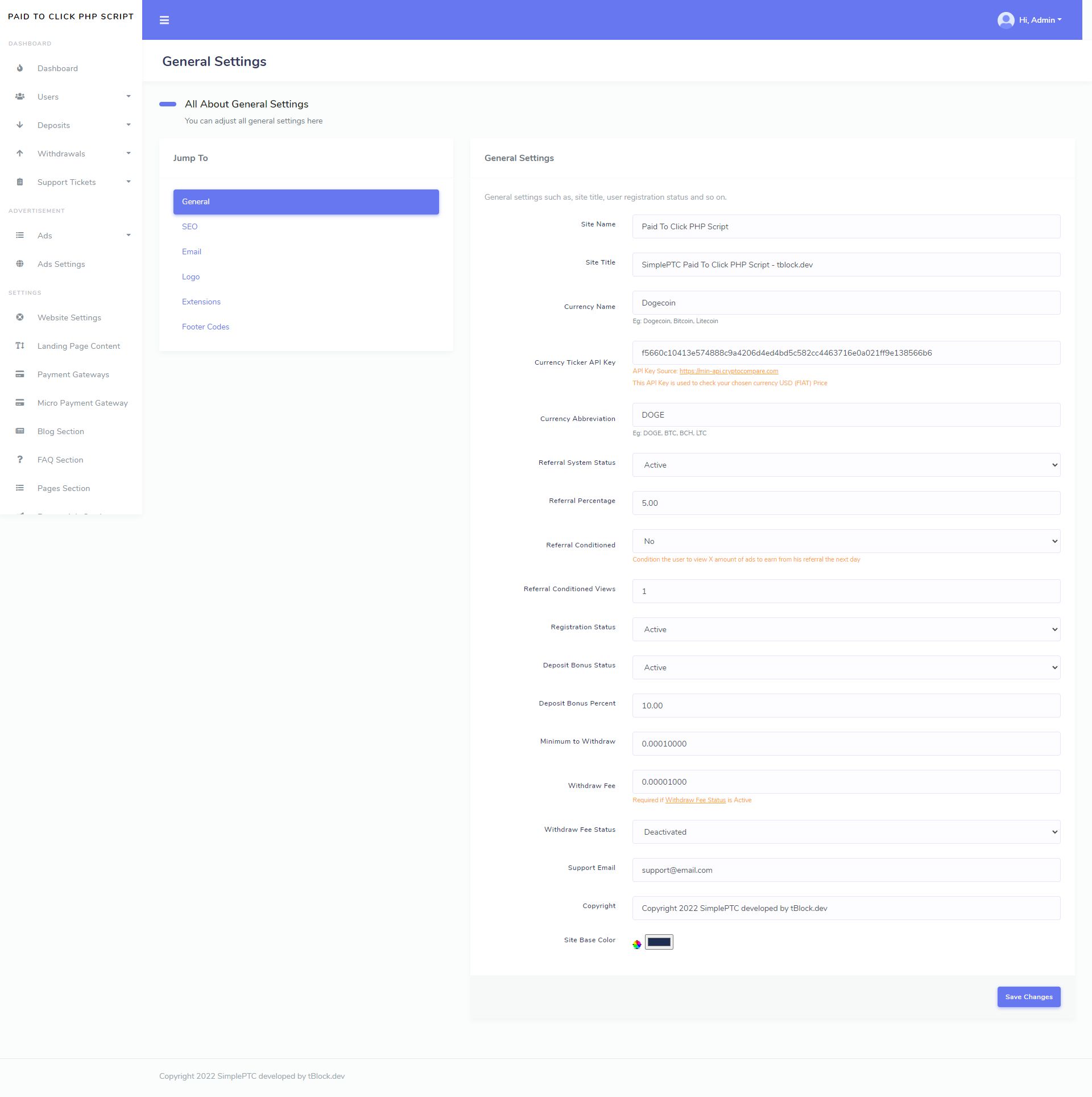Click the hamburger menu icon in header
This screenshot has height=1097, width=1092.
[x=164, y=20]
